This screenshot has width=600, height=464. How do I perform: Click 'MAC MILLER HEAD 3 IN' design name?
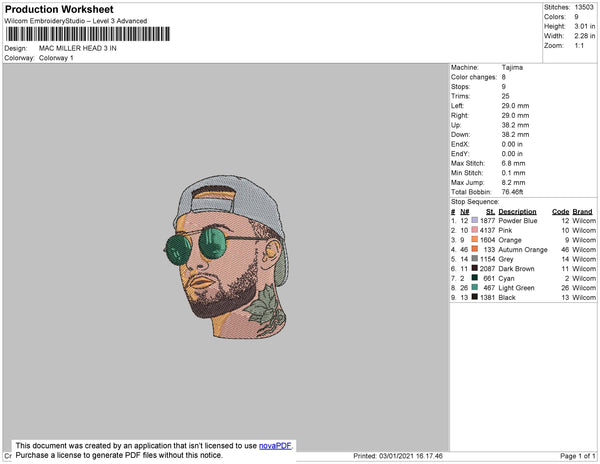78,48
